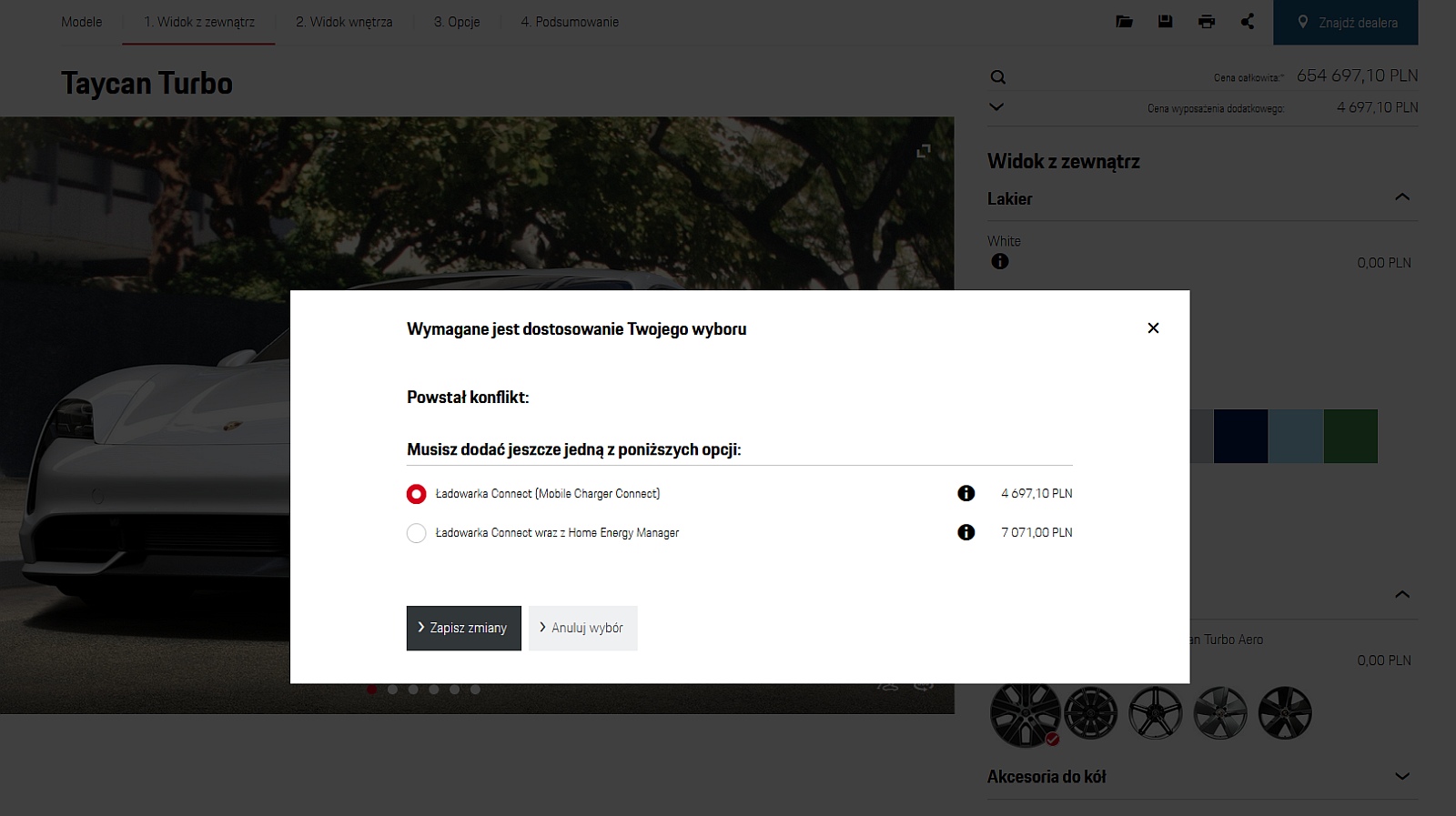Expand the price details chevron below search
This screenshot has width=1456, height=816.
click(x=996, y=106)
